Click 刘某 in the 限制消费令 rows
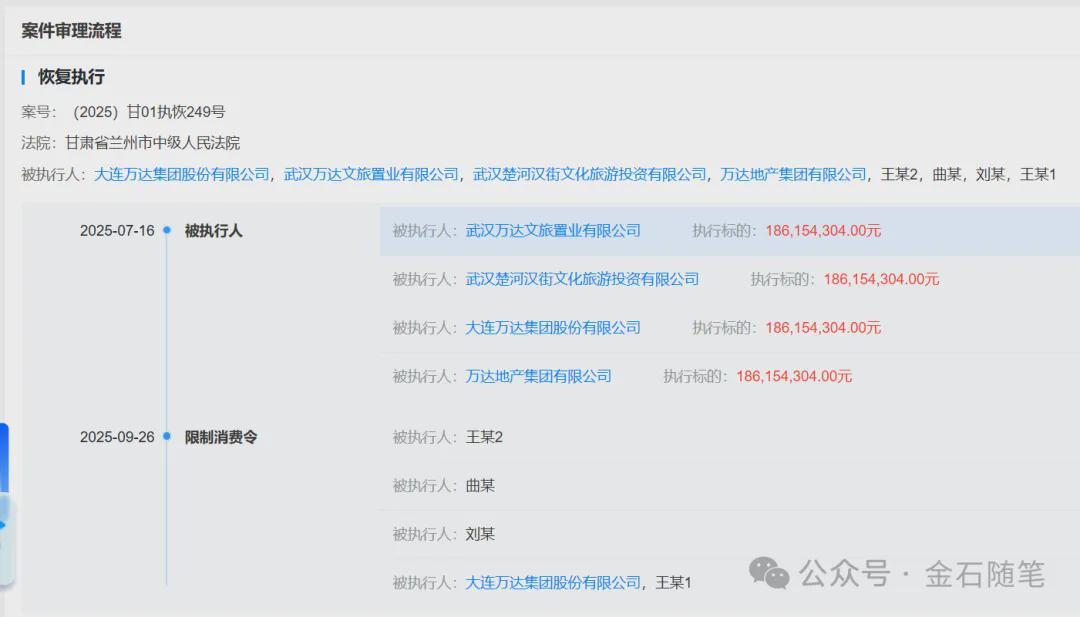1080x617 pixels. (x=480, y=534)
